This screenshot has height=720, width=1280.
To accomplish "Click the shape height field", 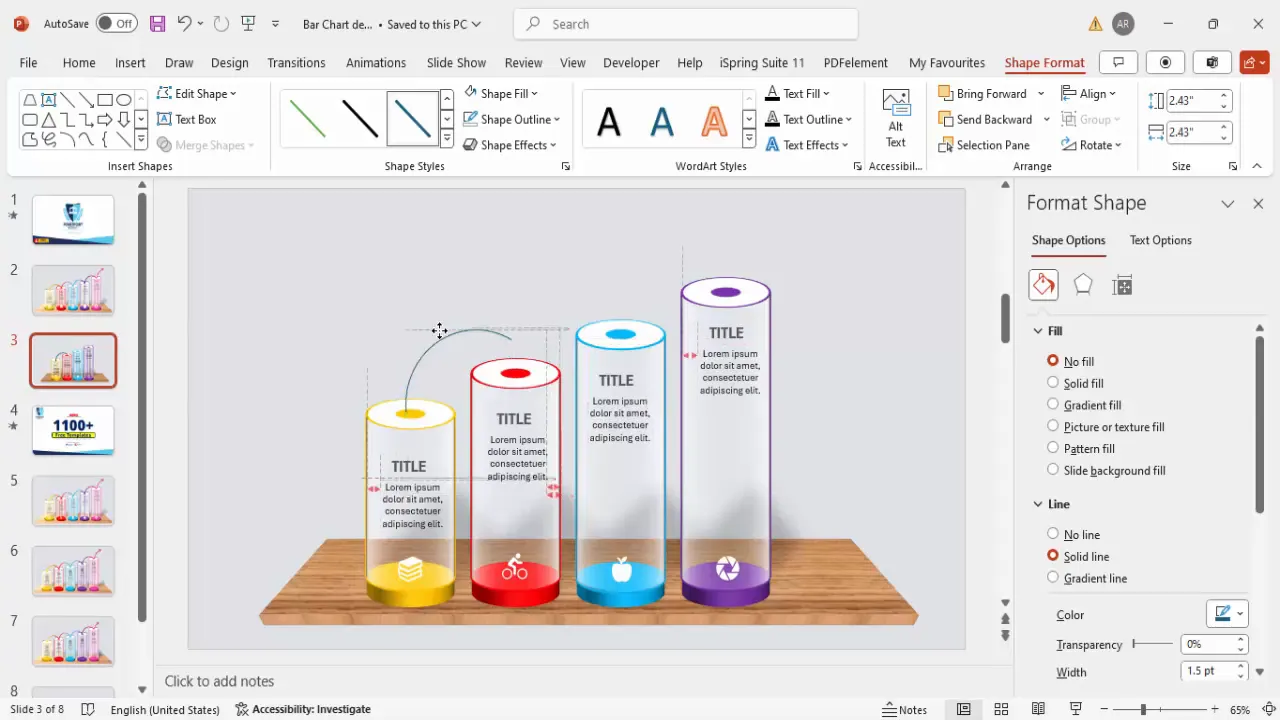I will tap(1192, 101).
